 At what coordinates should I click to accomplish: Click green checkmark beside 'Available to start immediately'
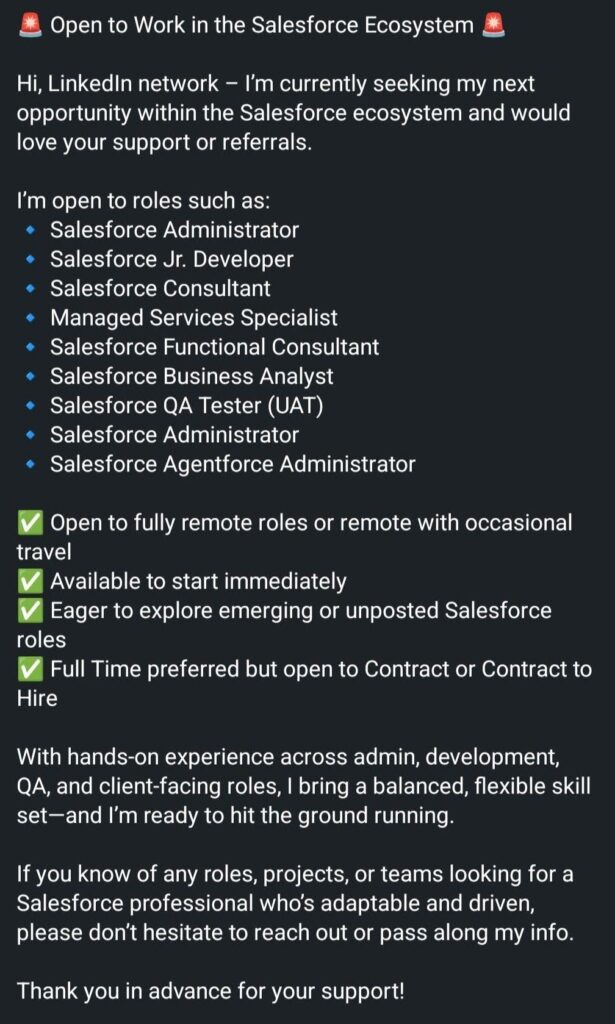[x=30, y=581]
